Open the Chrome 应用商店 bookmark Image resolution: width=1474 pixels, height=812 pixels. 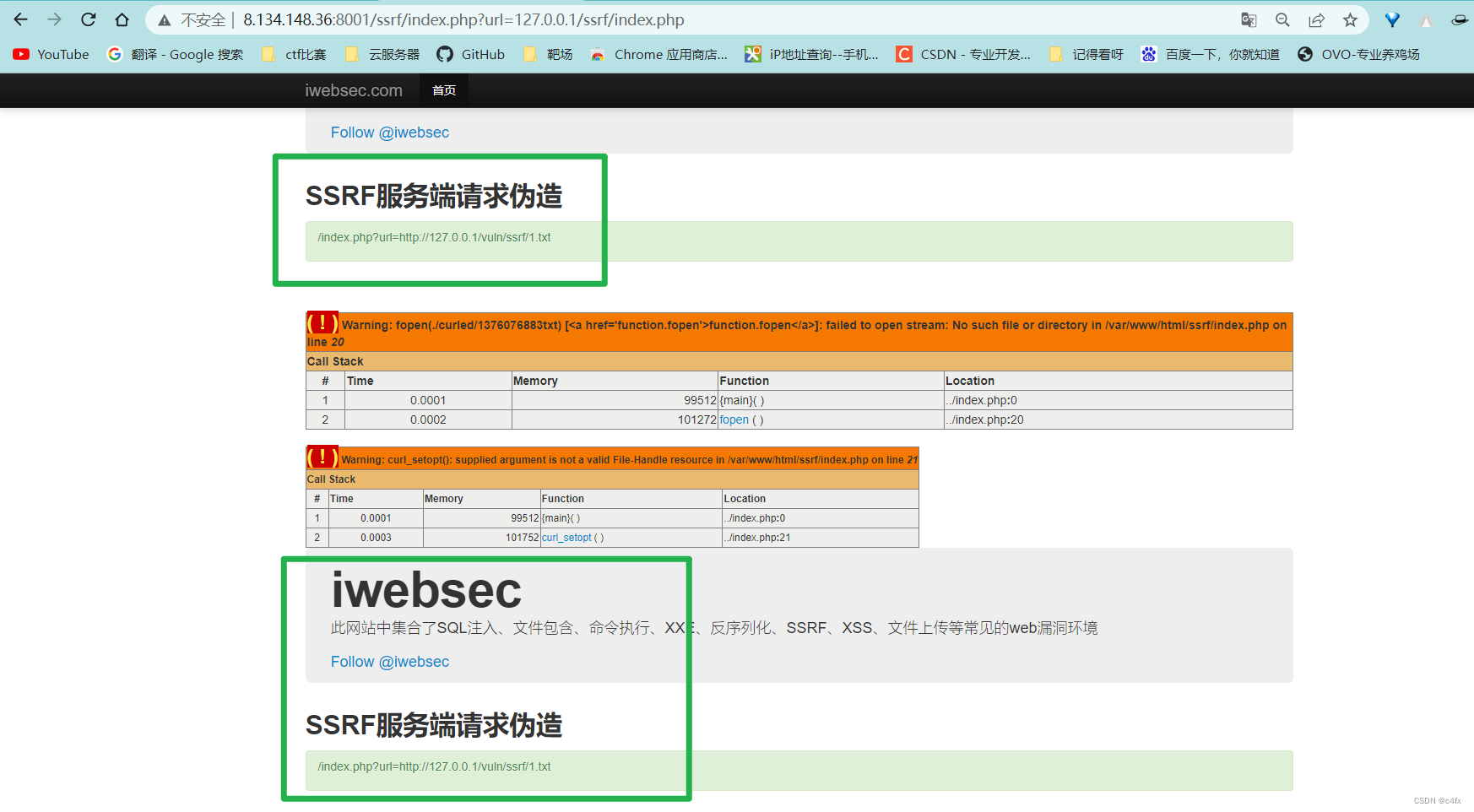[x=658, y=55]
